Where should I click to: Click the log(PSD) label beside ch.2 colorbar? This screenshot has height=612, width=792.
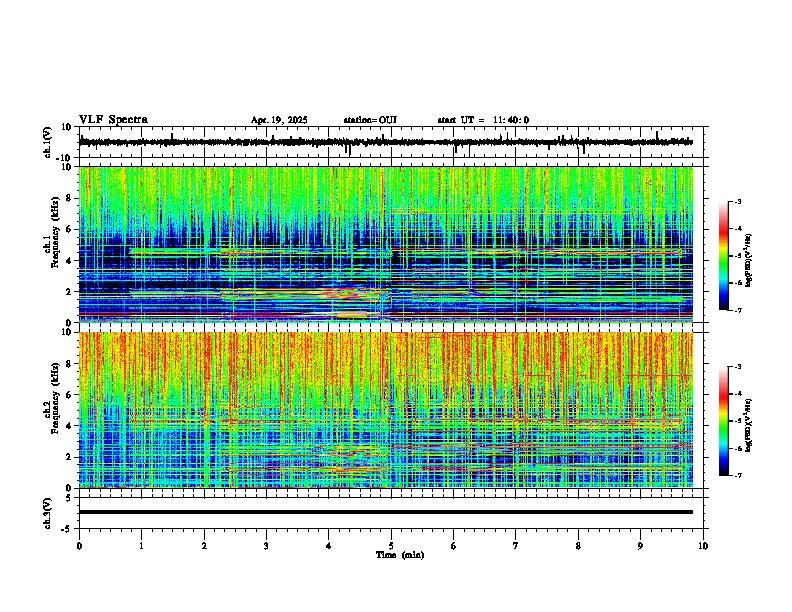pos(749,425)
